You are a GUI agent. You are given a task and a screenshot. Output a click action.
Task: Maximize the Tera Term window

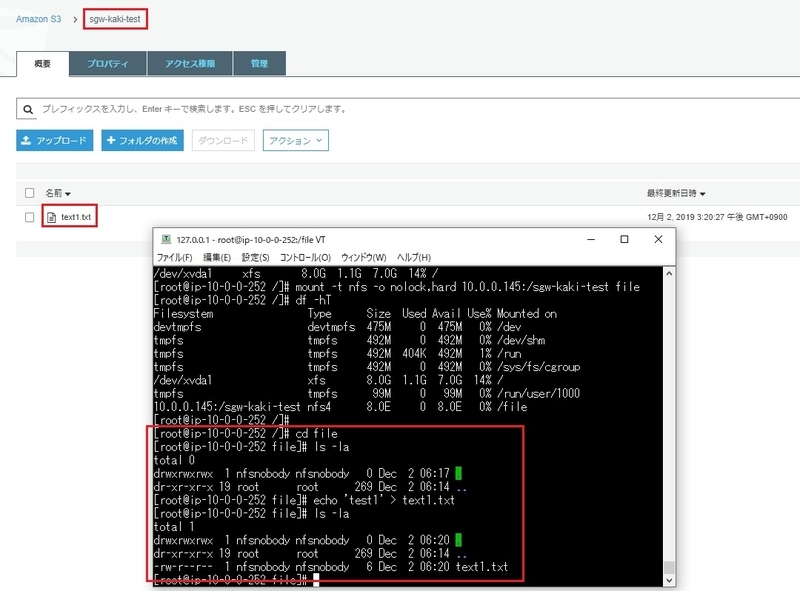click(x=624, y=239)
